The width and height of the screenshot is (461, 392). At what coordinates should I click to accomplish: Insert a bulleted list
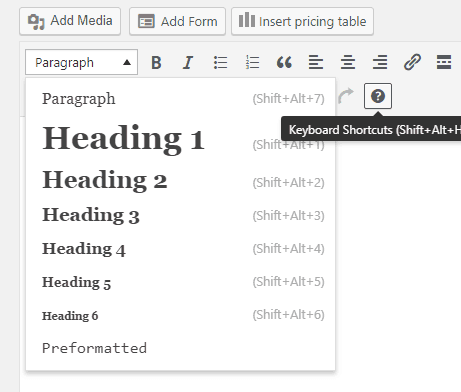(220, 62)
